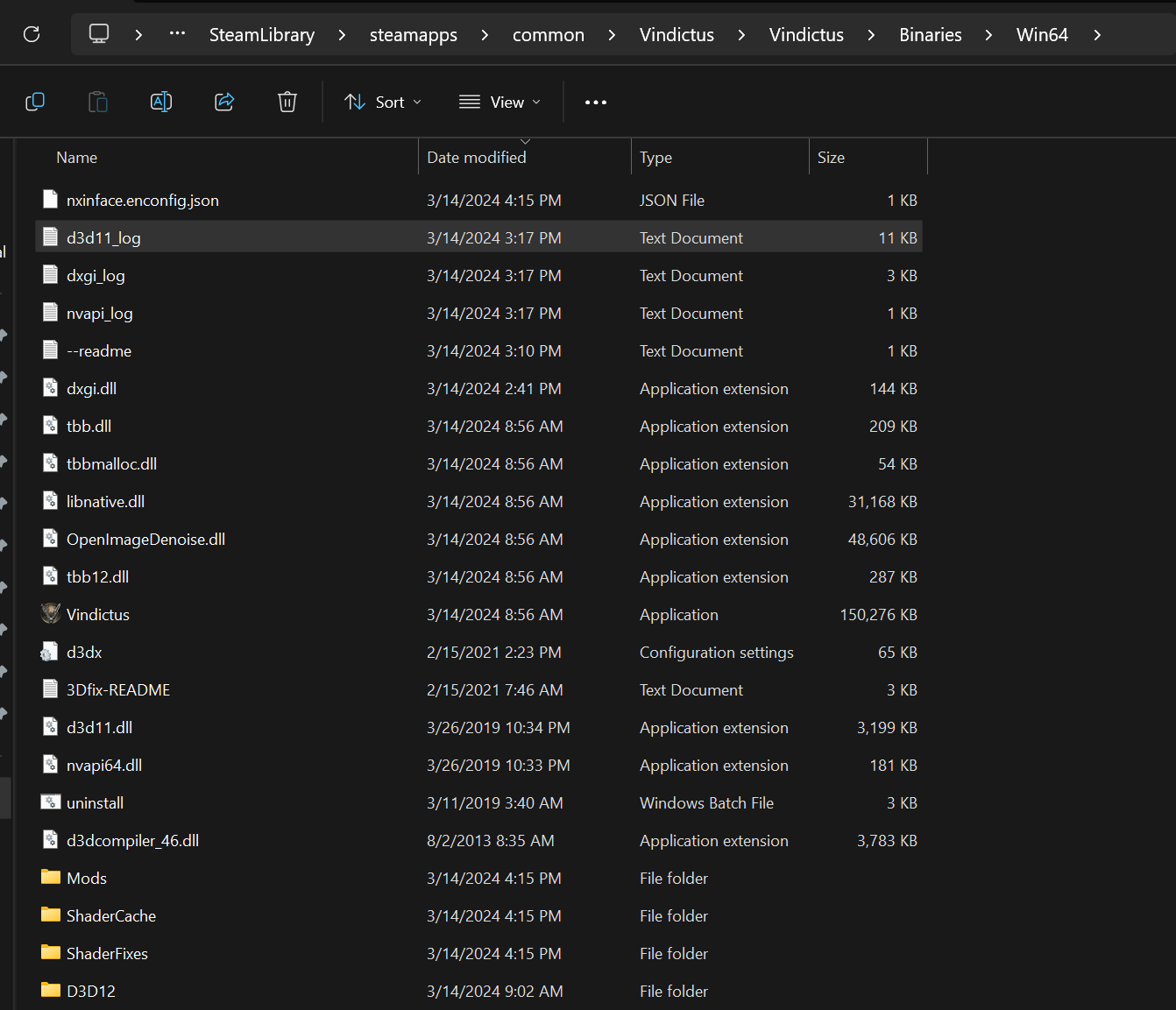Select the OpenImageDenoise.dll file name
Image resolution: width=1176 pixels, height=1010 pixels.
click(145, 540)
